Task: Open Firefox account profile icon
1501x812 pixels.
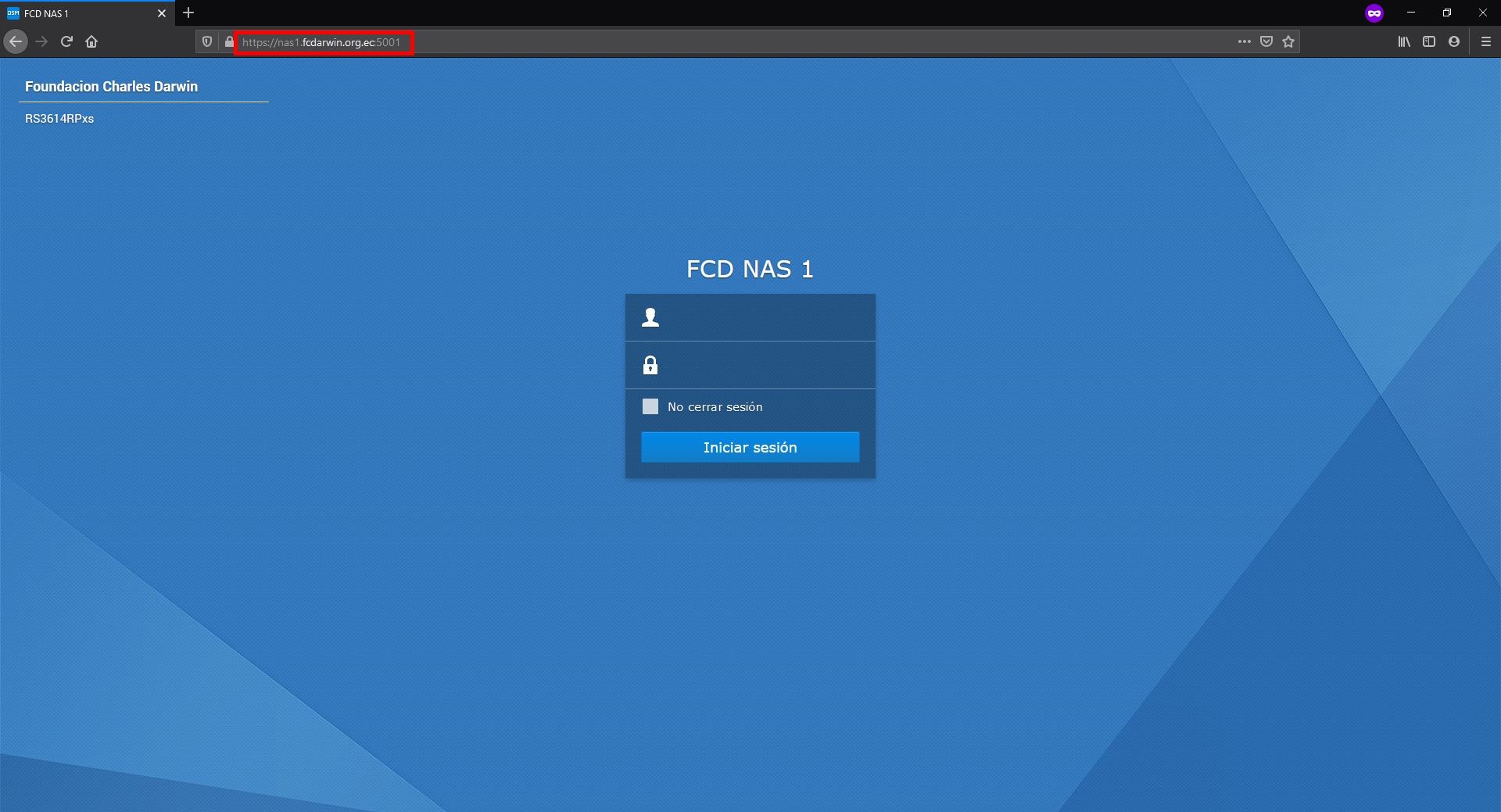Action: click(1454, 41)
